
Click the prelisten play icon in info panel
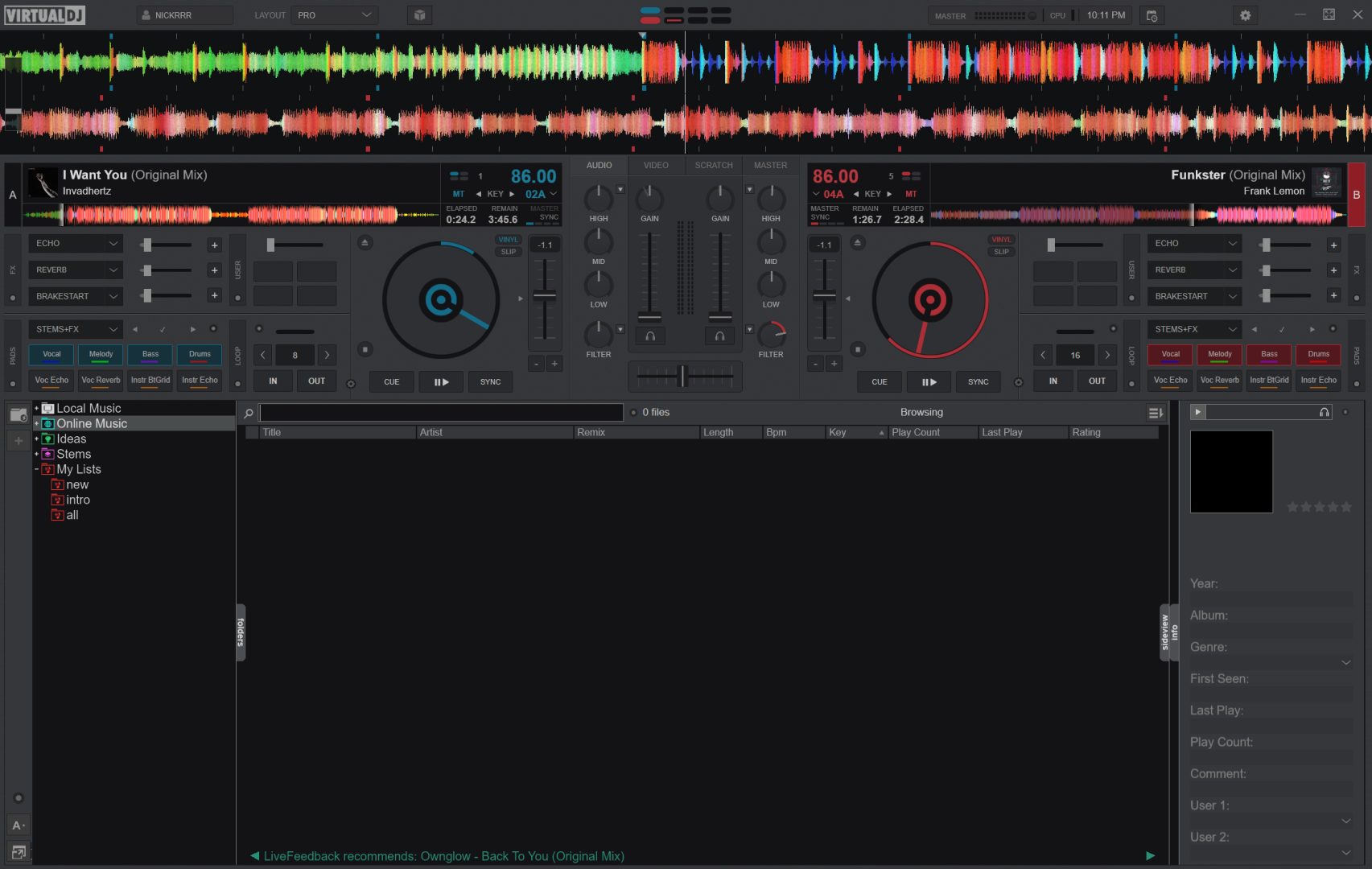1197,412
